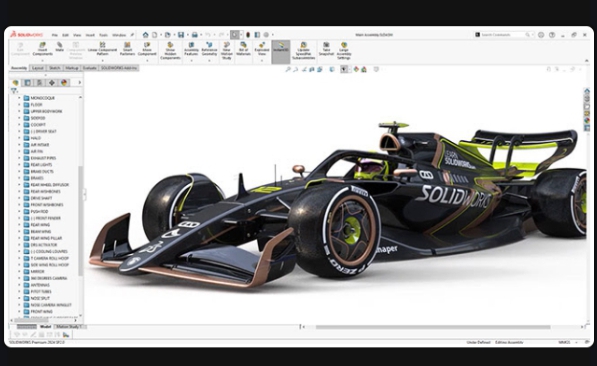Open dropdown under Insert Components
Viewport: 597px width, 366px height.
click(x=42, y=61)
